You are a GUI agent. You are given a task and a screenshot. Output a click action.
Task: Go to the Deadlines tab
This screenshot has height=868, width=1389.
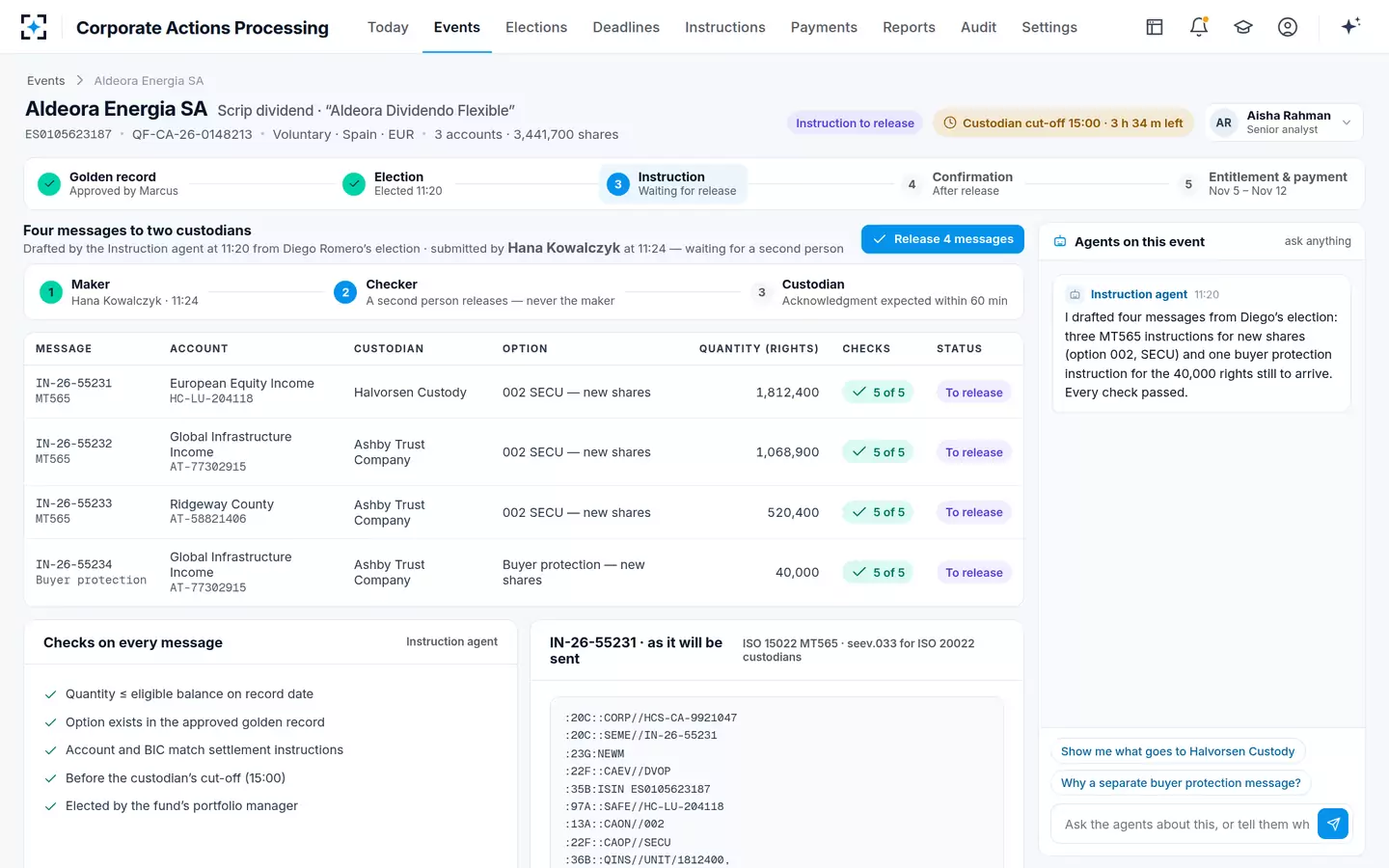(x=626, y=27)
